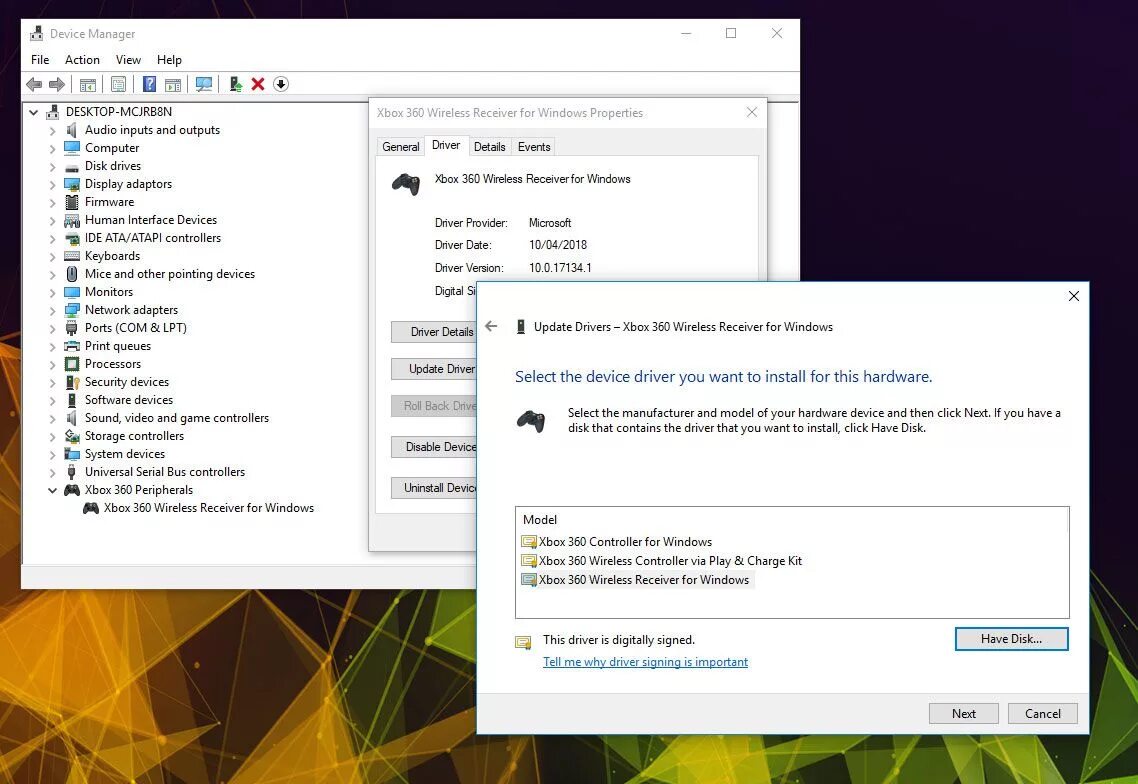The width and height of the screenshot is (1138, 784).
Task: Select the Security devices item
Action: [126, 382]
